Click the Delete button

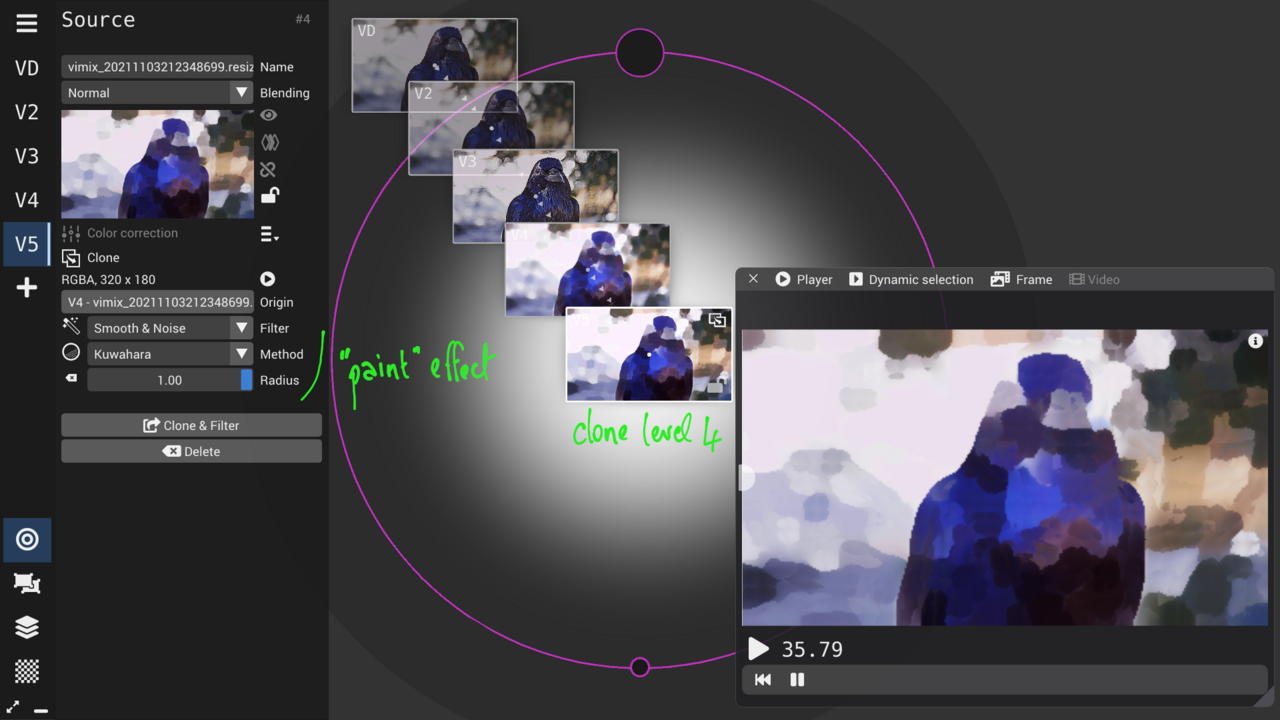tap(191, 451)
